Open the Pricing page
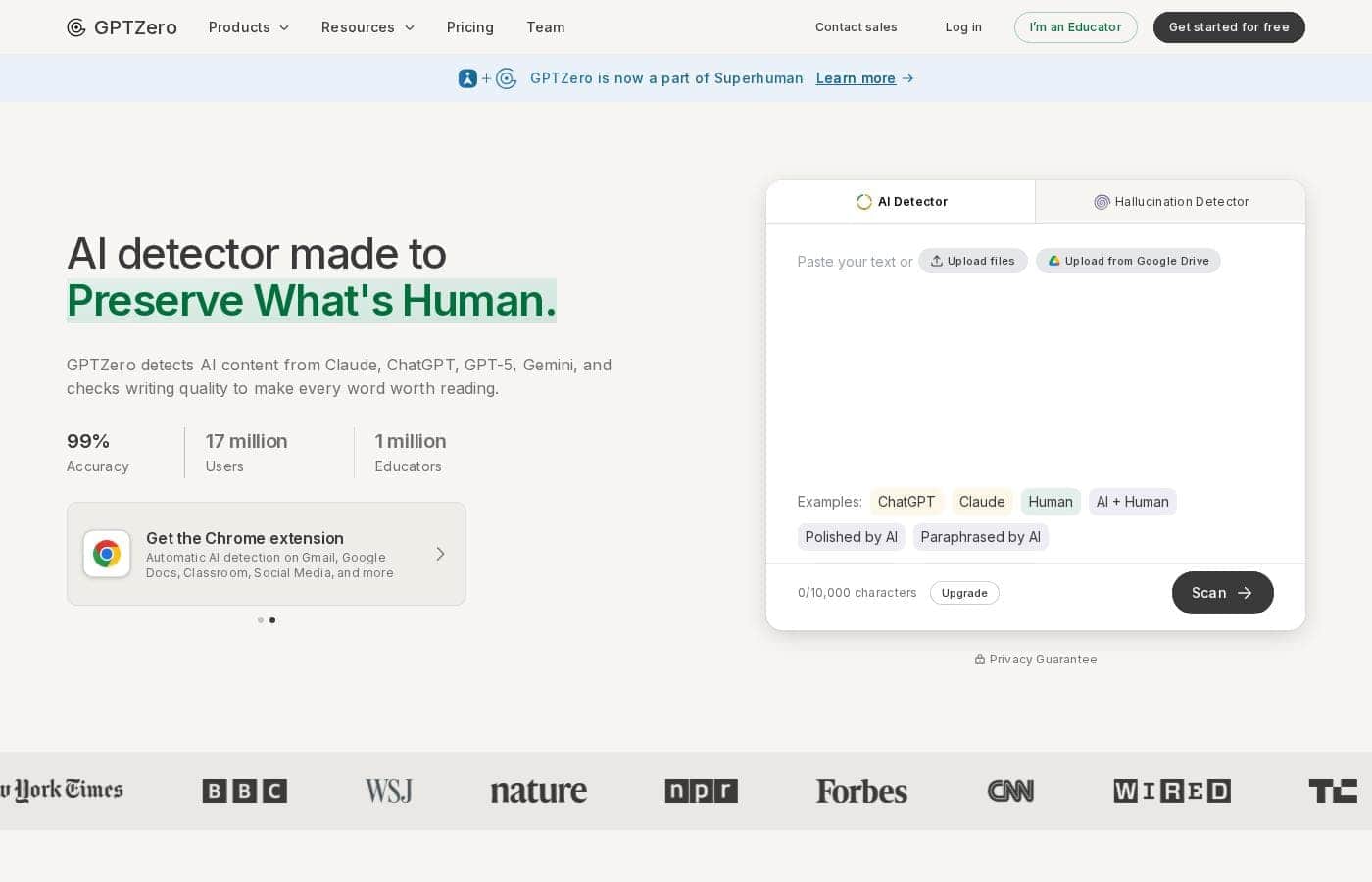The image size is (1372, 882). point(470,27)
